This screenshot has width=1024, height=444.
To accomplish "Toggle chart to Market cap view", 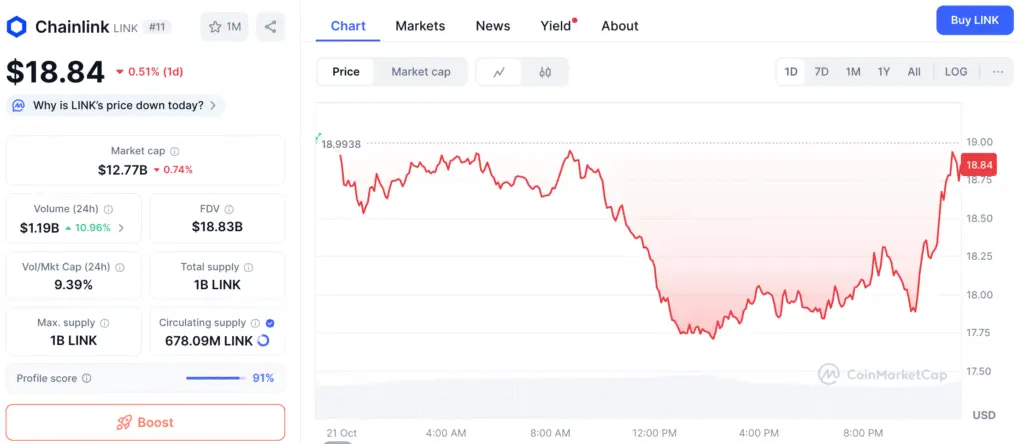I will click(420, 72).
